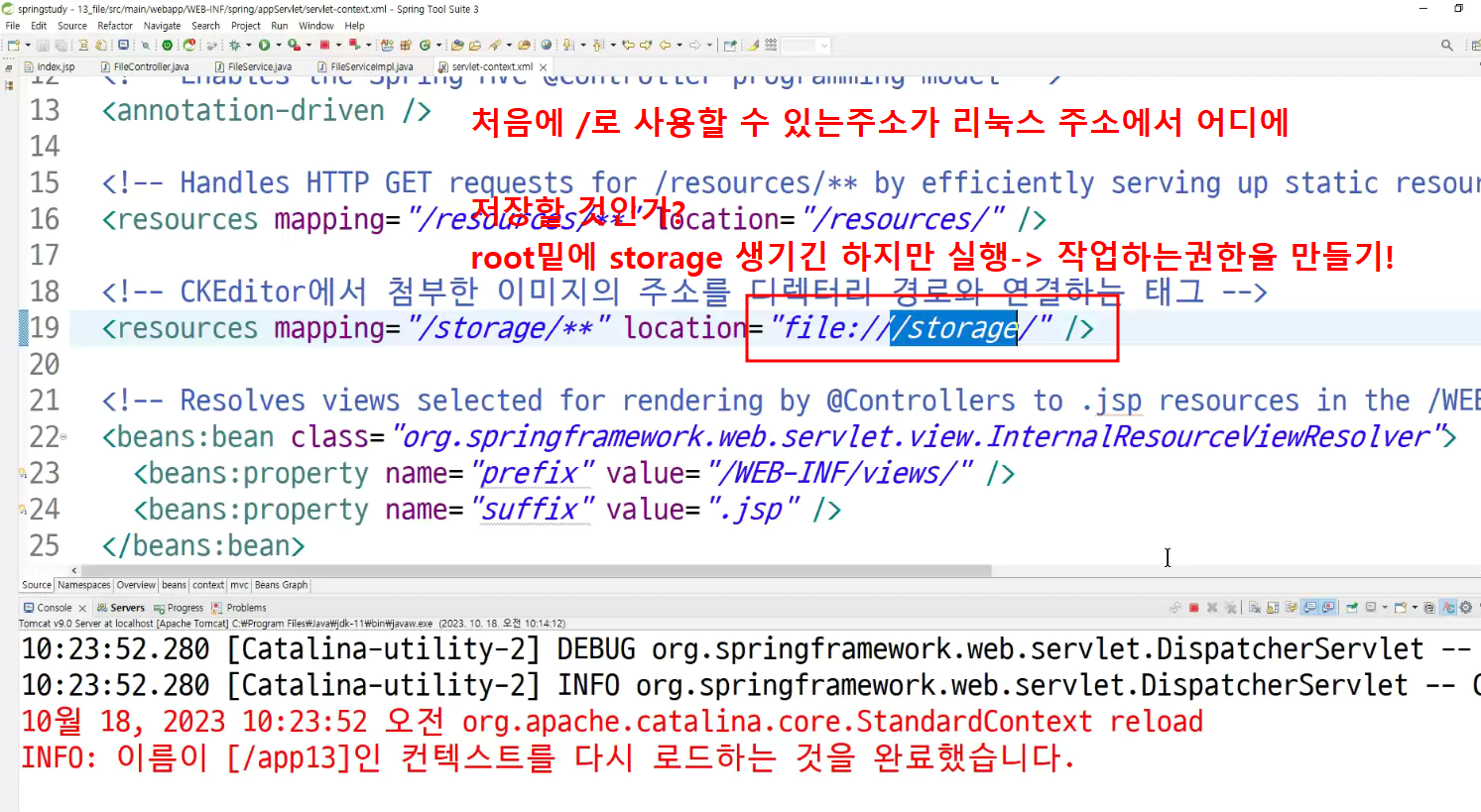The height and width of the screenshot is (812, 1481).
Task: Click the Relaunch icon with red badge
Action: point(188,45)
